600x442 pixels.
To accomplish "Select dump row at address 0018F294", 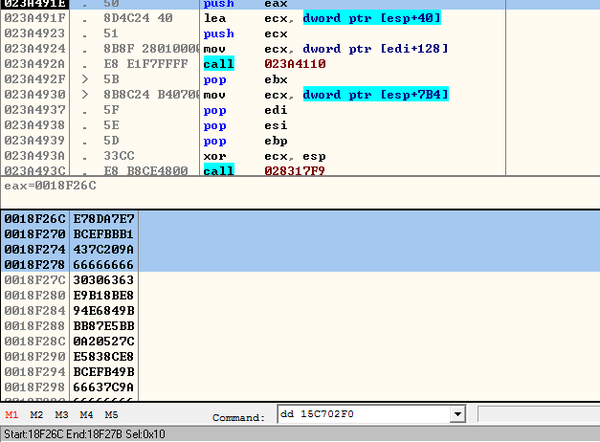I will pyautogui.click(x=300, y=372).
